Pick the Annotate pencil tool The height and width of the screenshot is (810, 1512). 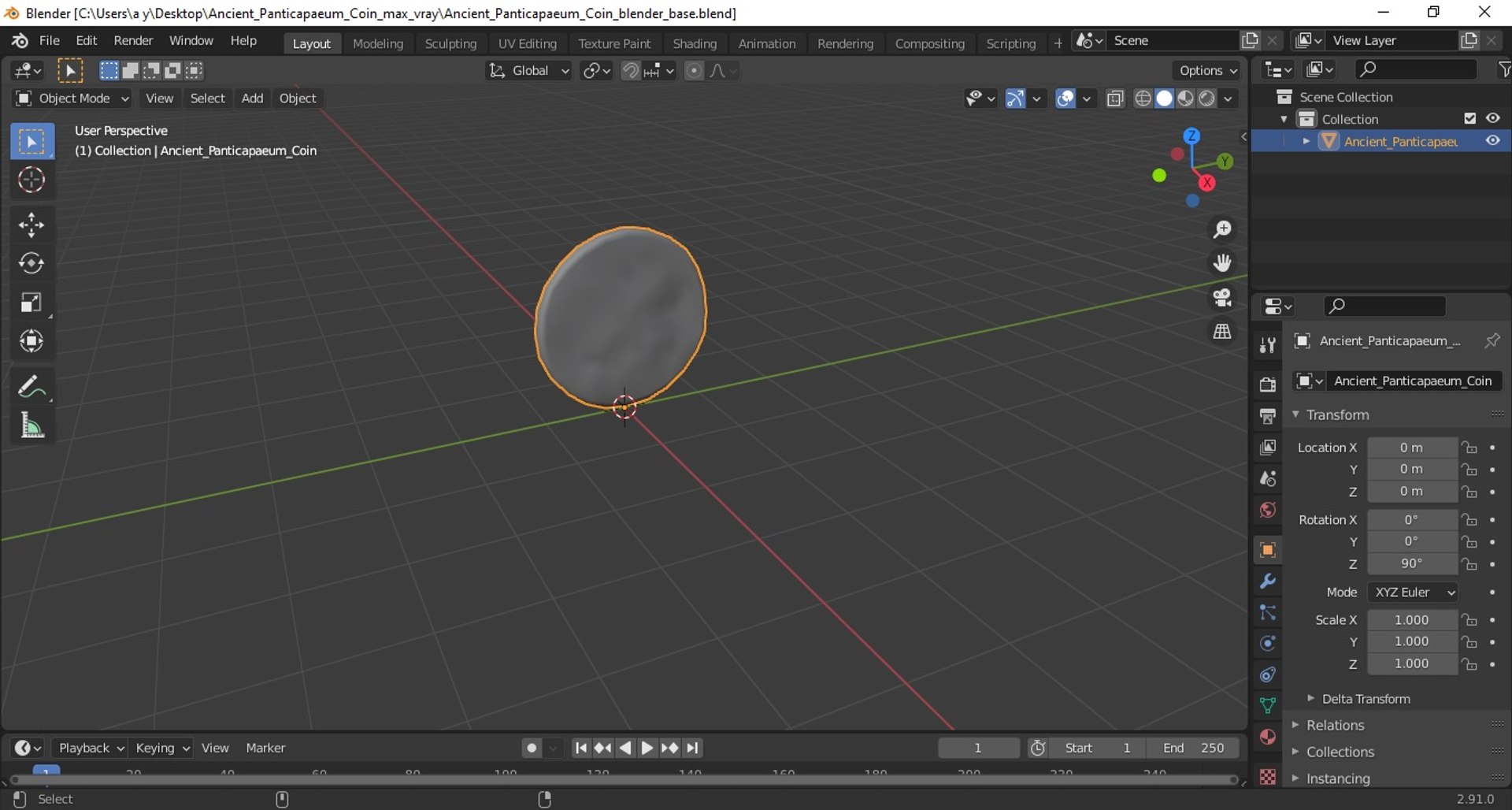click(x=31, y=386)
